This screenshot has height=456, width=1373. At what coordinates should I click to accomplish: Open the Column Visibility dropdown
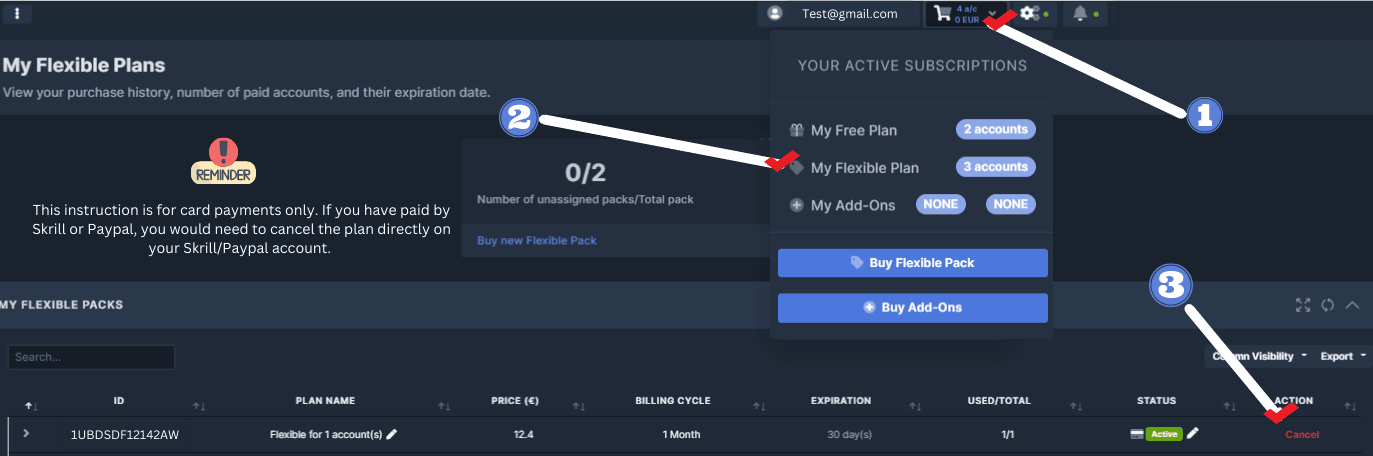point(1259,356)
